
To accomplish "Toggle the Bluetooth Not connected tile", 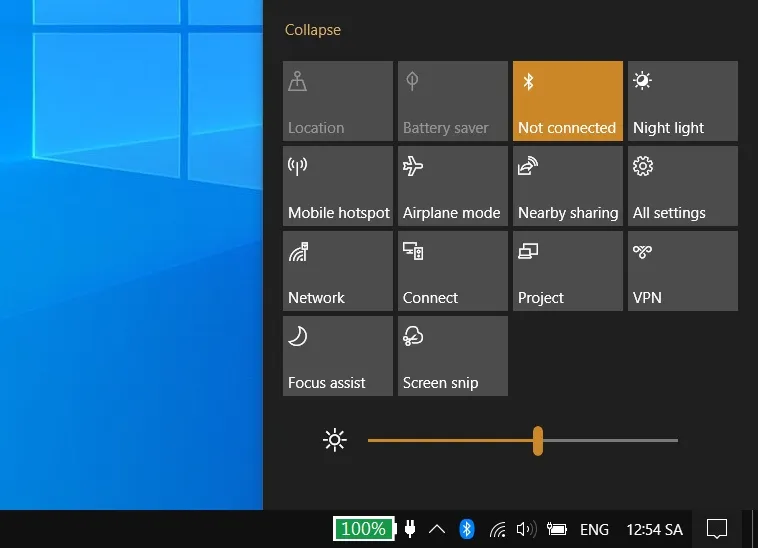I will [567, 101].
